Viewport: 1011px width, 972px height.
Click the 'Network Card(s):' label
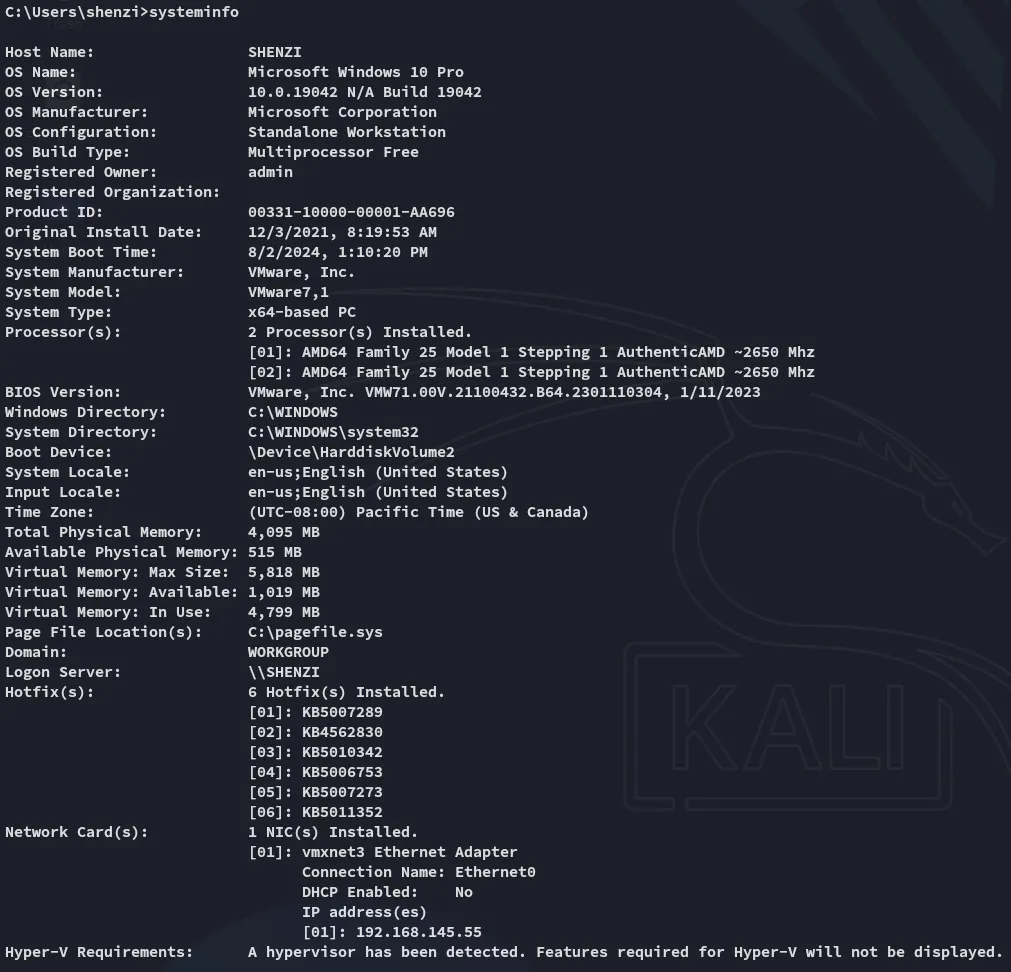click(x=76, y=831)
